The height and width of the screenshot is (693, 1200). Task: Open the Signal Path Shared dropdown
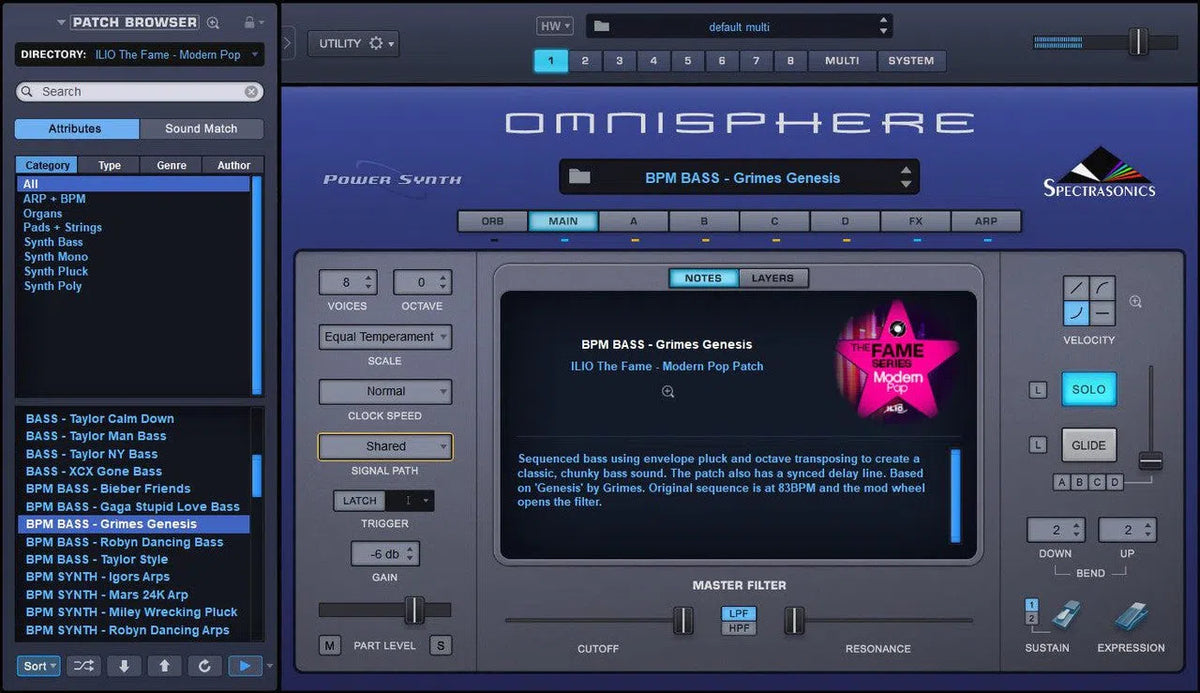point(385,447)
